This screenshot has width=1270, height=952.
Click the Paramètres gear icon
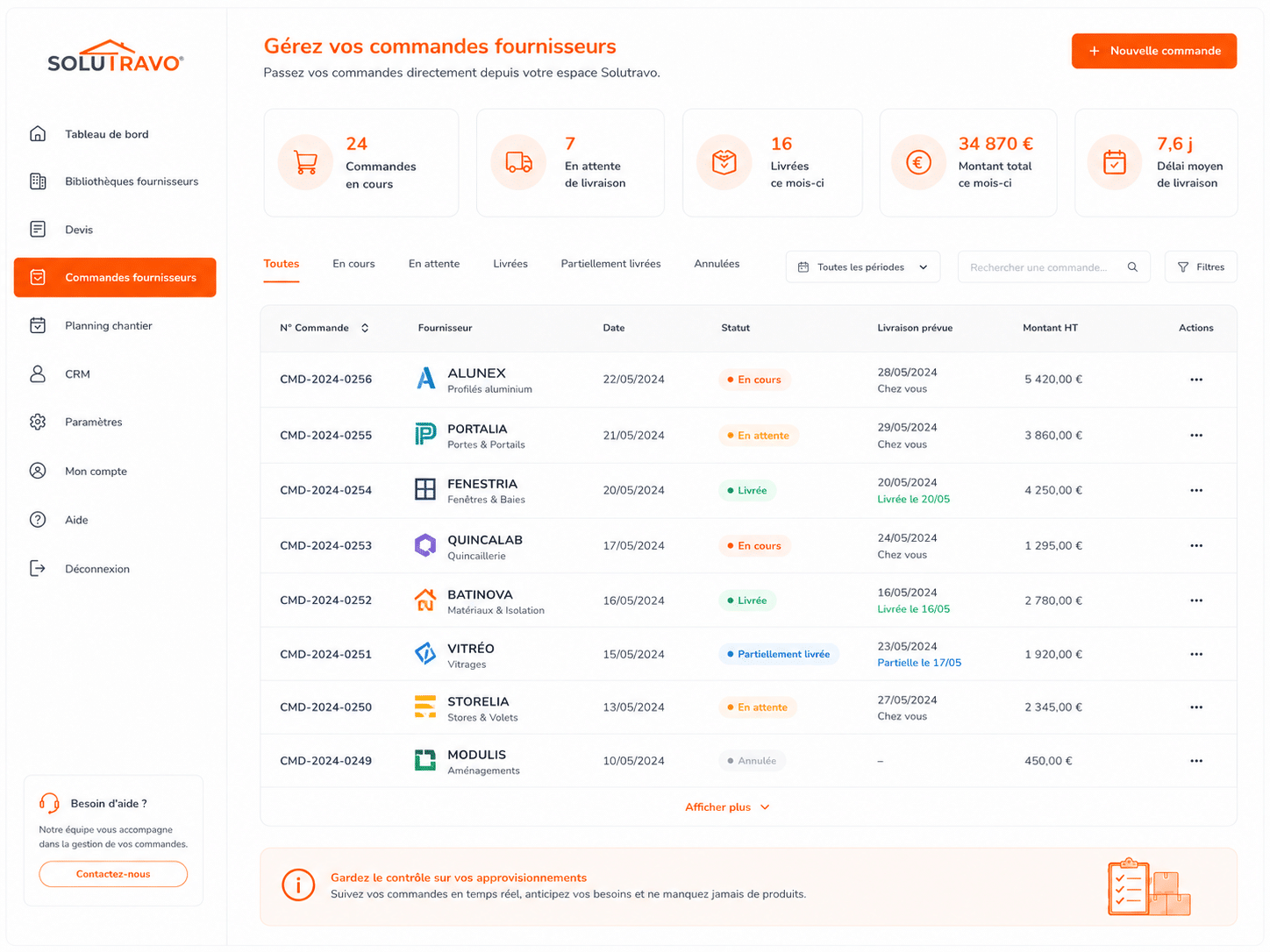click(38, 422)
